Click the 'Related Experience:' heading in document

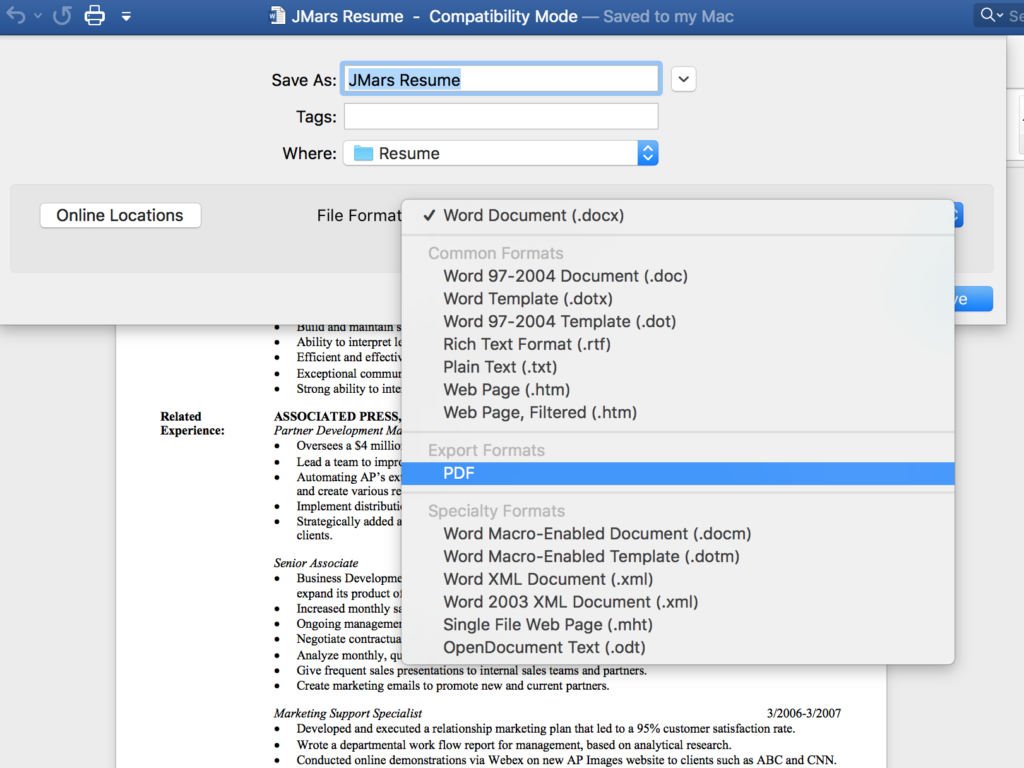(x=193, y=423)
